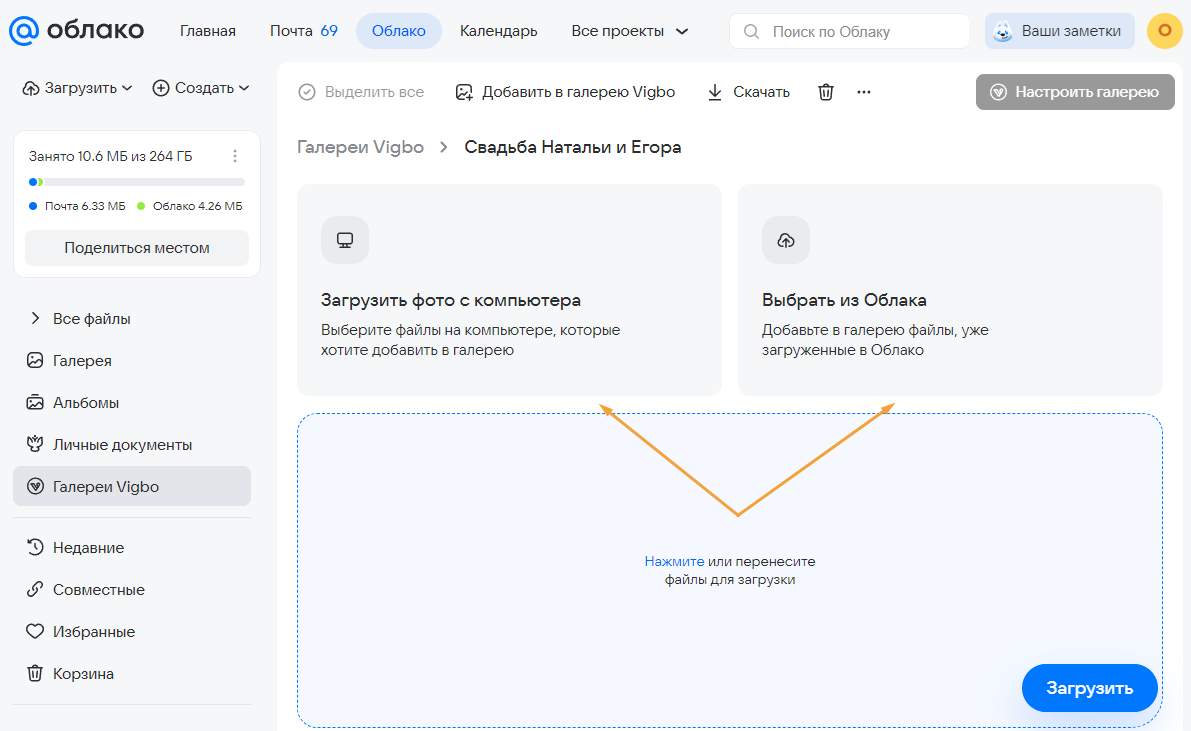Click the Ваши заметки button
This screenshot has width=1191, height=731.
tap(1060, 31)
